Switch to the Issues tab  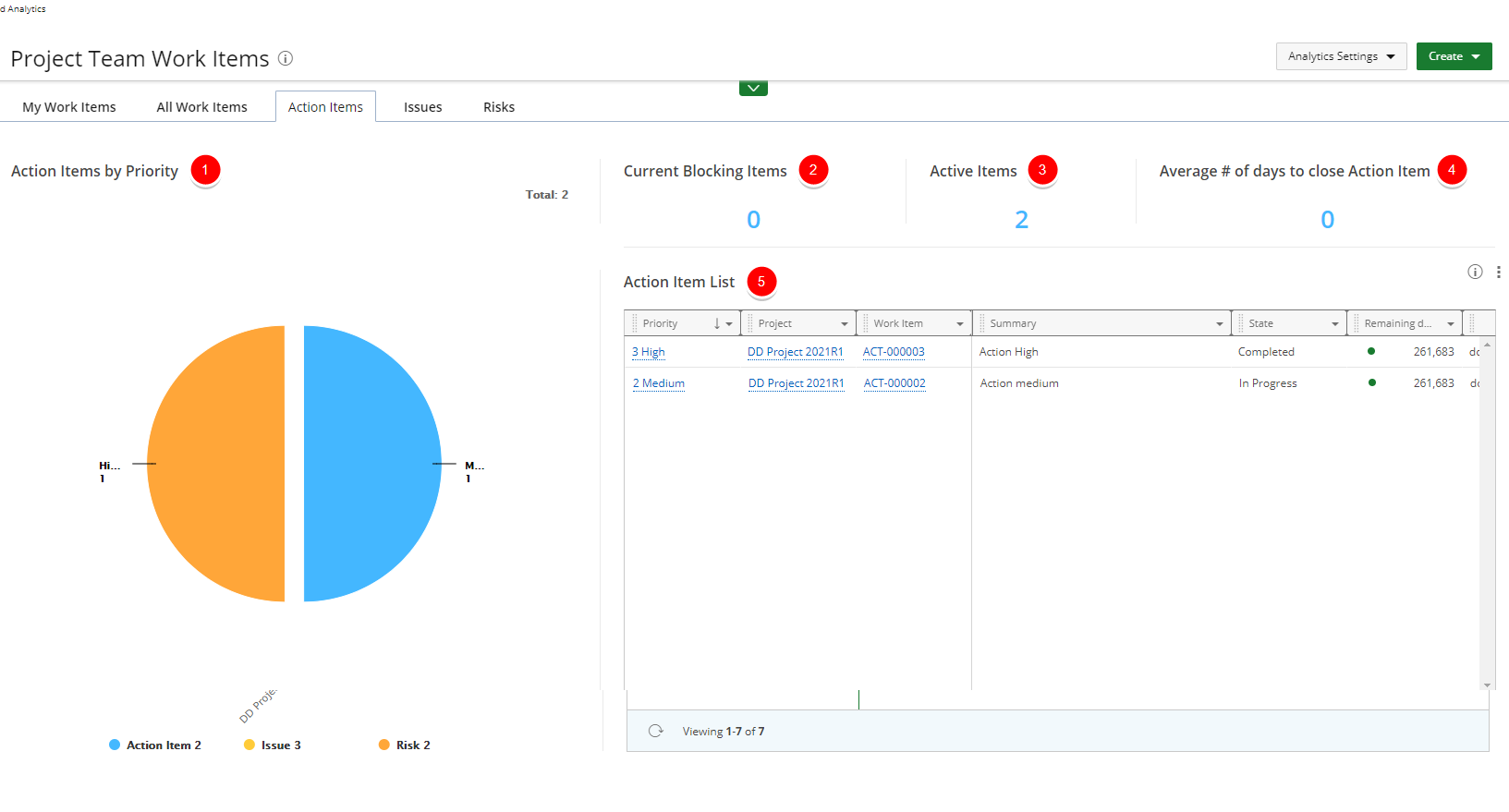[x=422, y=107]
